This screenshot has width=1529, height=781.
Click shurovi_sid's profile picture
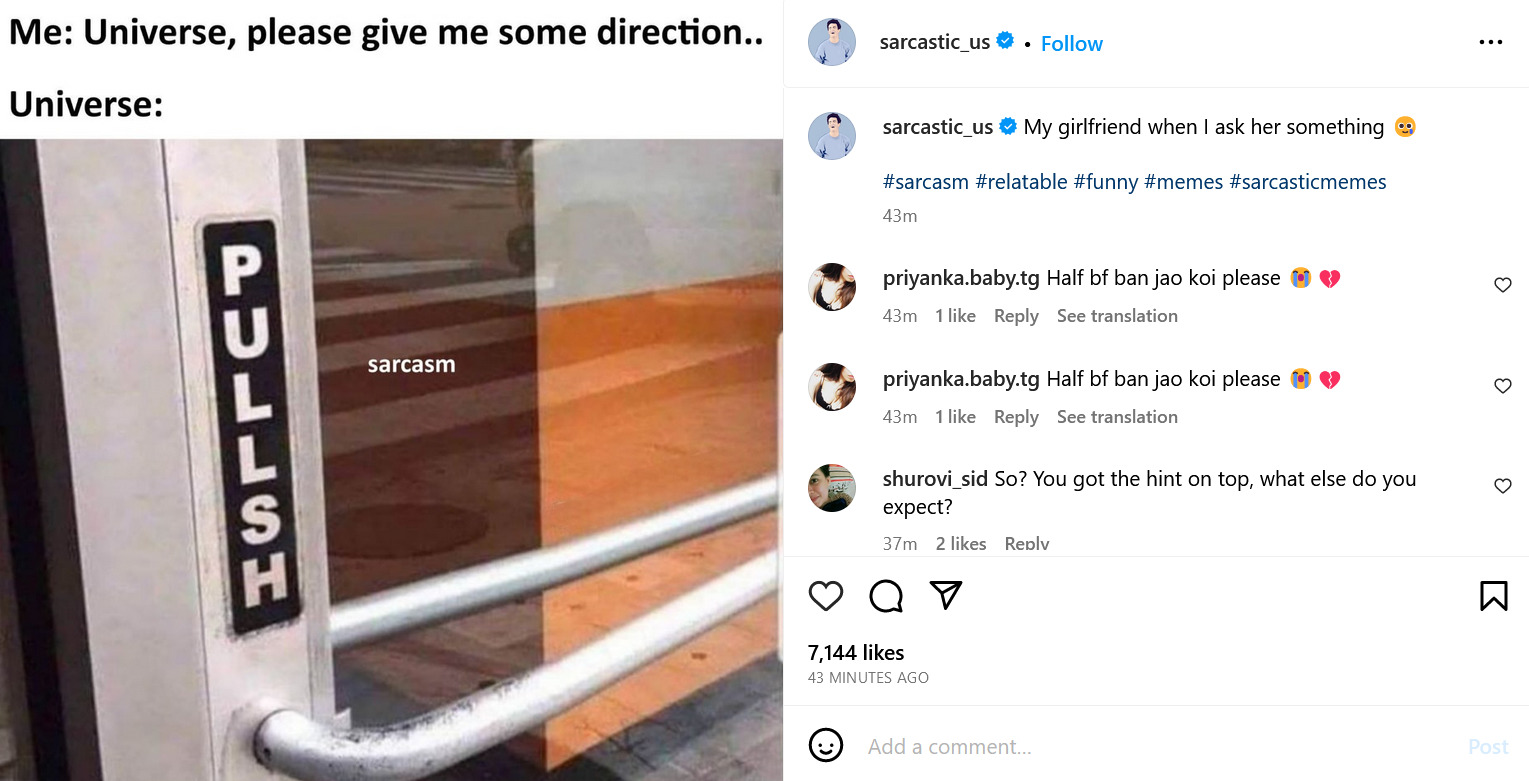tap(832, 488)
